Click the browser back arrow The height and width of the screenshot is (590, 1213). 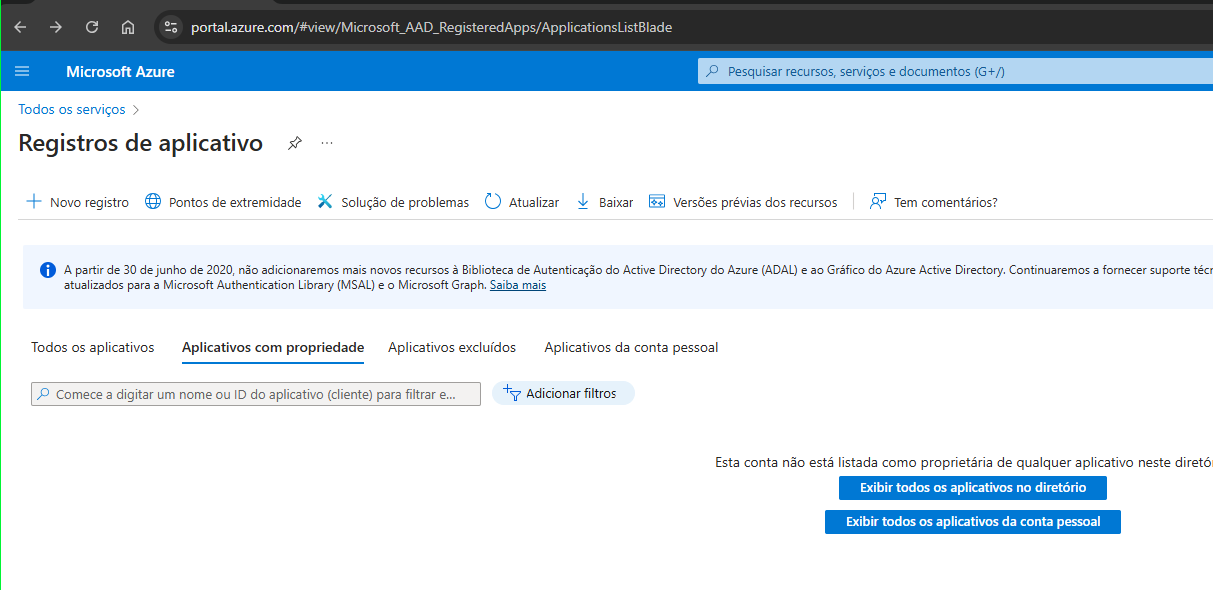[x=20, y=27]
